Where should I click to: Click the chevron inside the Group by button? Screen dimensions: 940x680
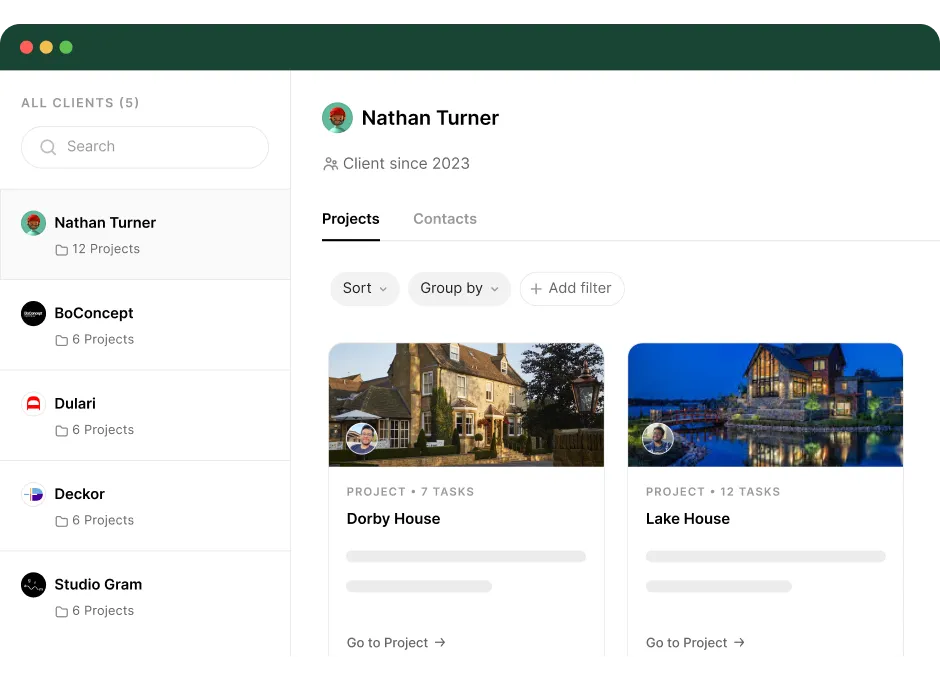[495, 289]
